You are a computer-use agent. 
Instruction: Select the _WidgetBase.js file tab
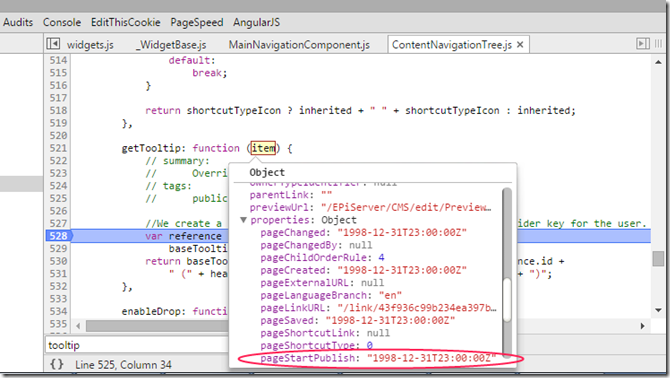171,45
